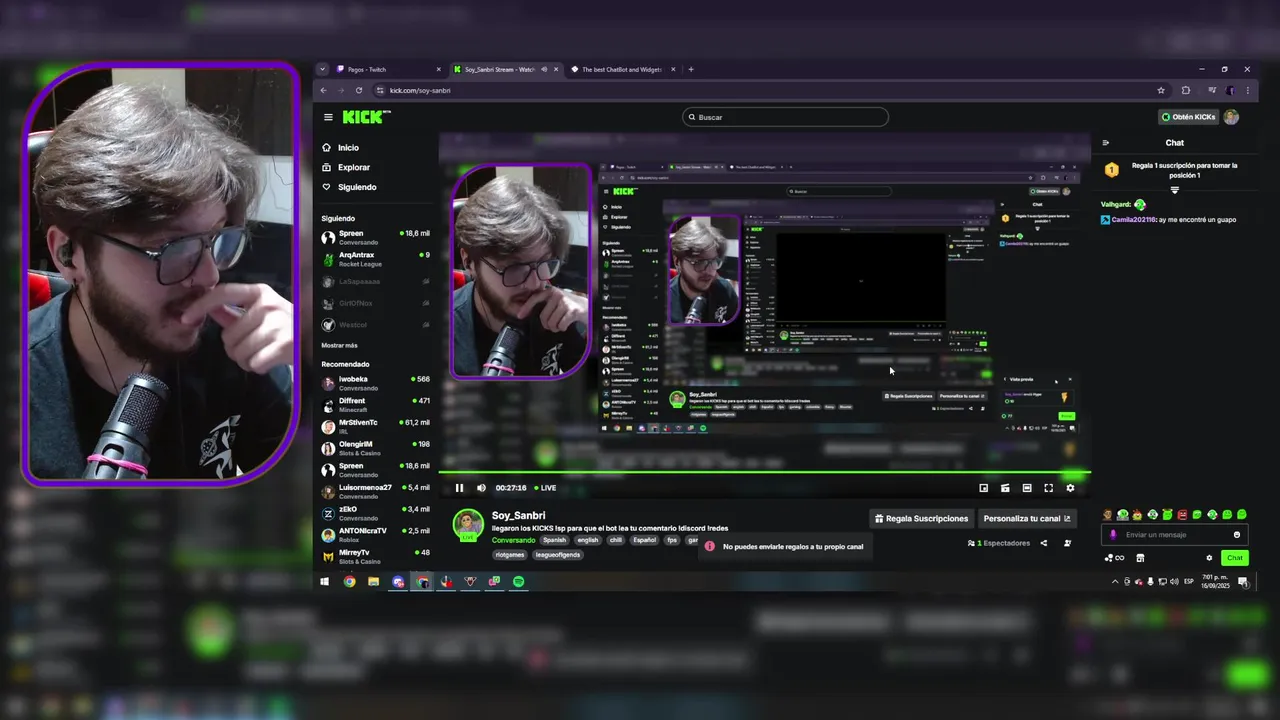This screenshot has width=1280, height=720.
Task: Expand Mostrar más in the sidebar
Action: coord(339,345)
